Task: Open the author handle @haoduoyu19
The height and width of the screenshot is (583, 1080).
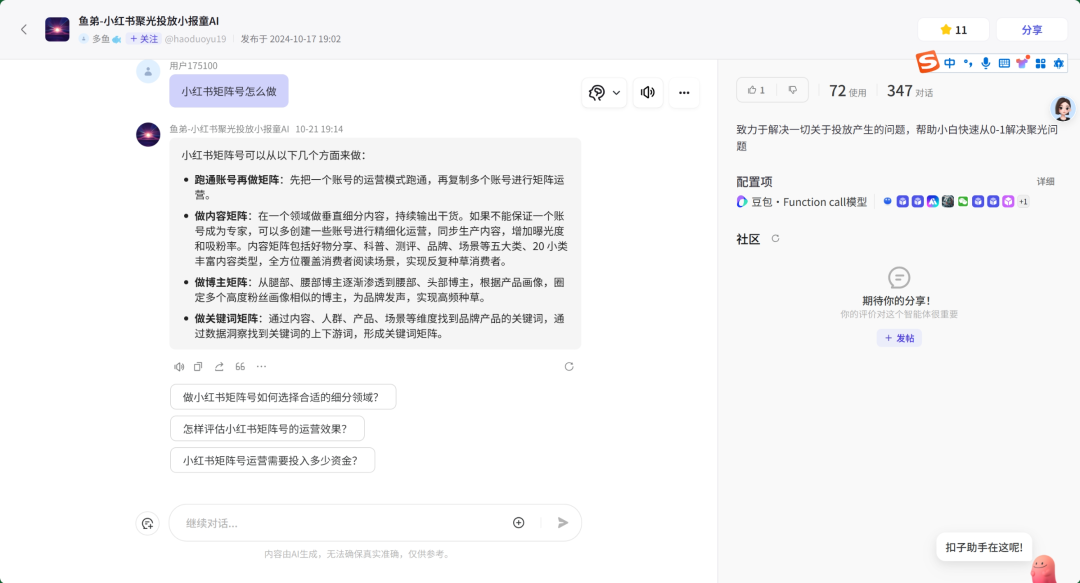Action: point(196,39)
